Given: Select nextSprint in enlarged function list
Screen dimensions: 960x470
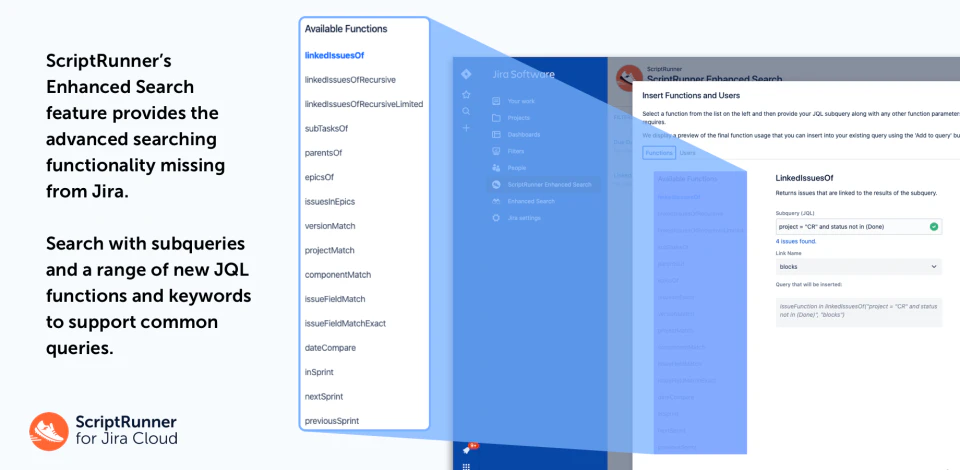Looking at the screenshot, I should coord(324,397).
